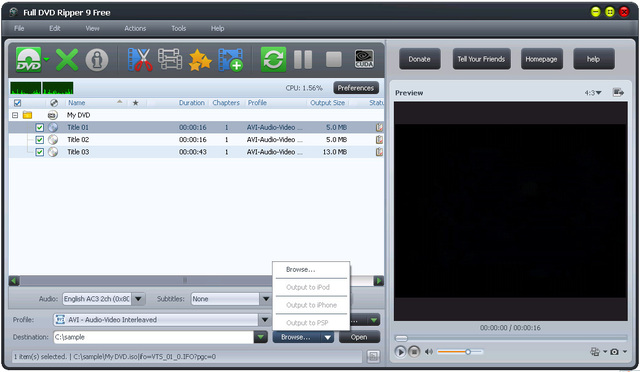Toggle the CUDA acceleration icon
This screenshot has width=640, height=372.
(364, 60)
